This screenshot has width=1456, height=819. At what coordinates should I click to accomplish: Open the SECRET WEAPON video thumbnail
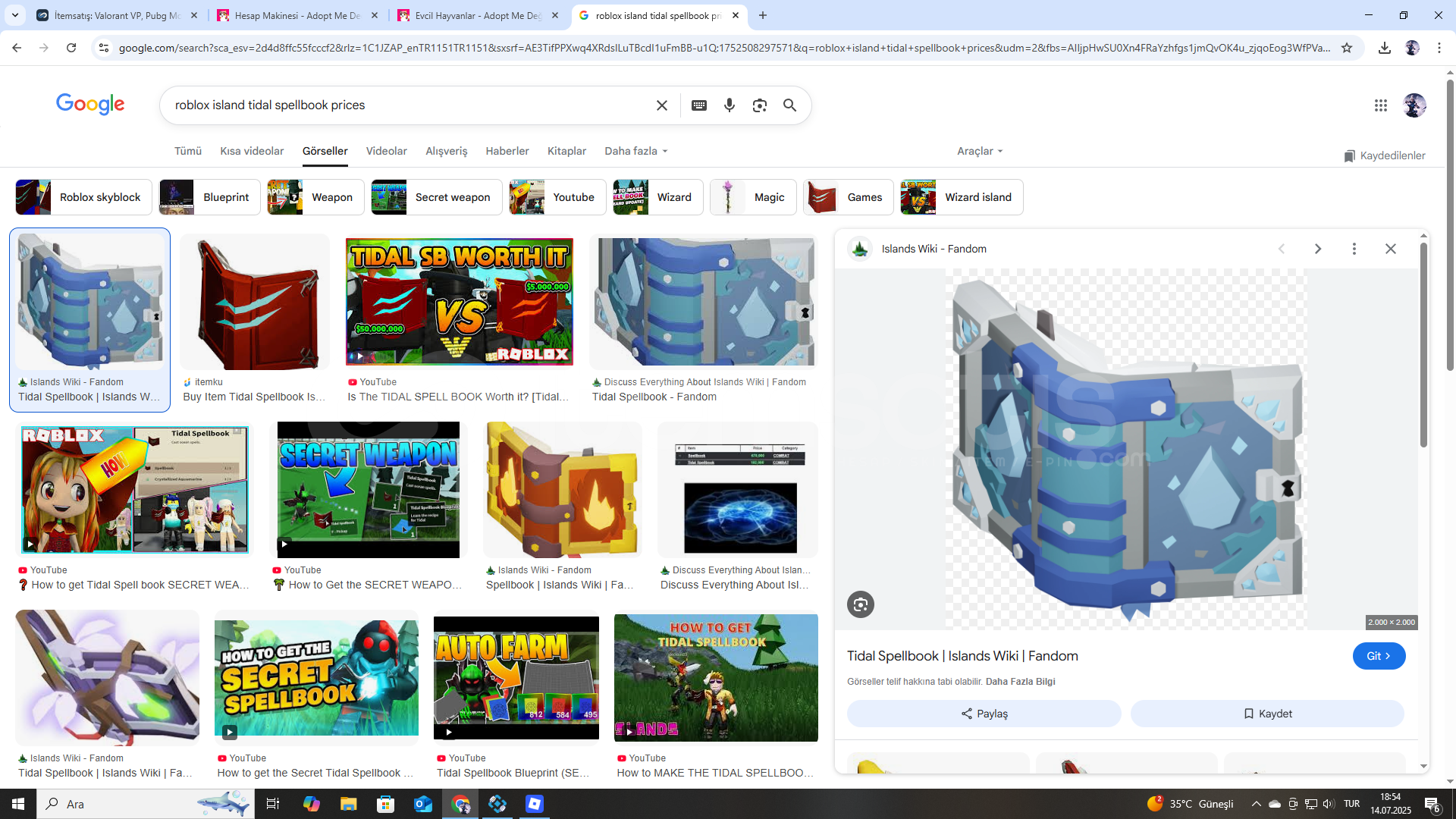pos(369,490)
